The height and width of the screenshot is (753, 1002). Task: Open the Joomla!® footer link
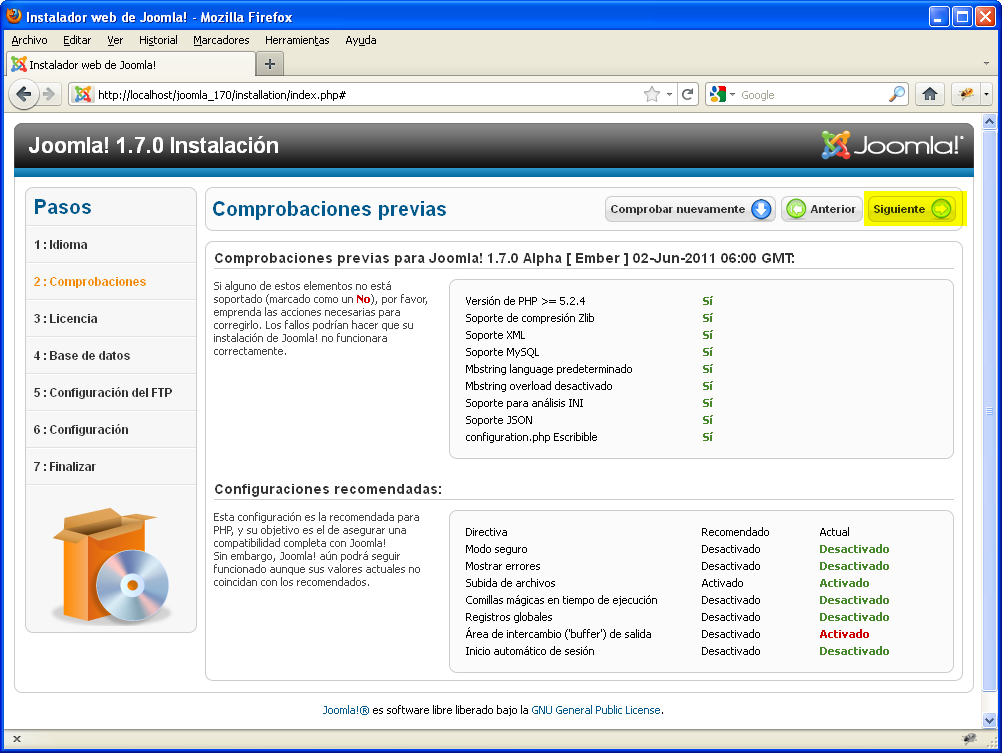tap(346, 710)
